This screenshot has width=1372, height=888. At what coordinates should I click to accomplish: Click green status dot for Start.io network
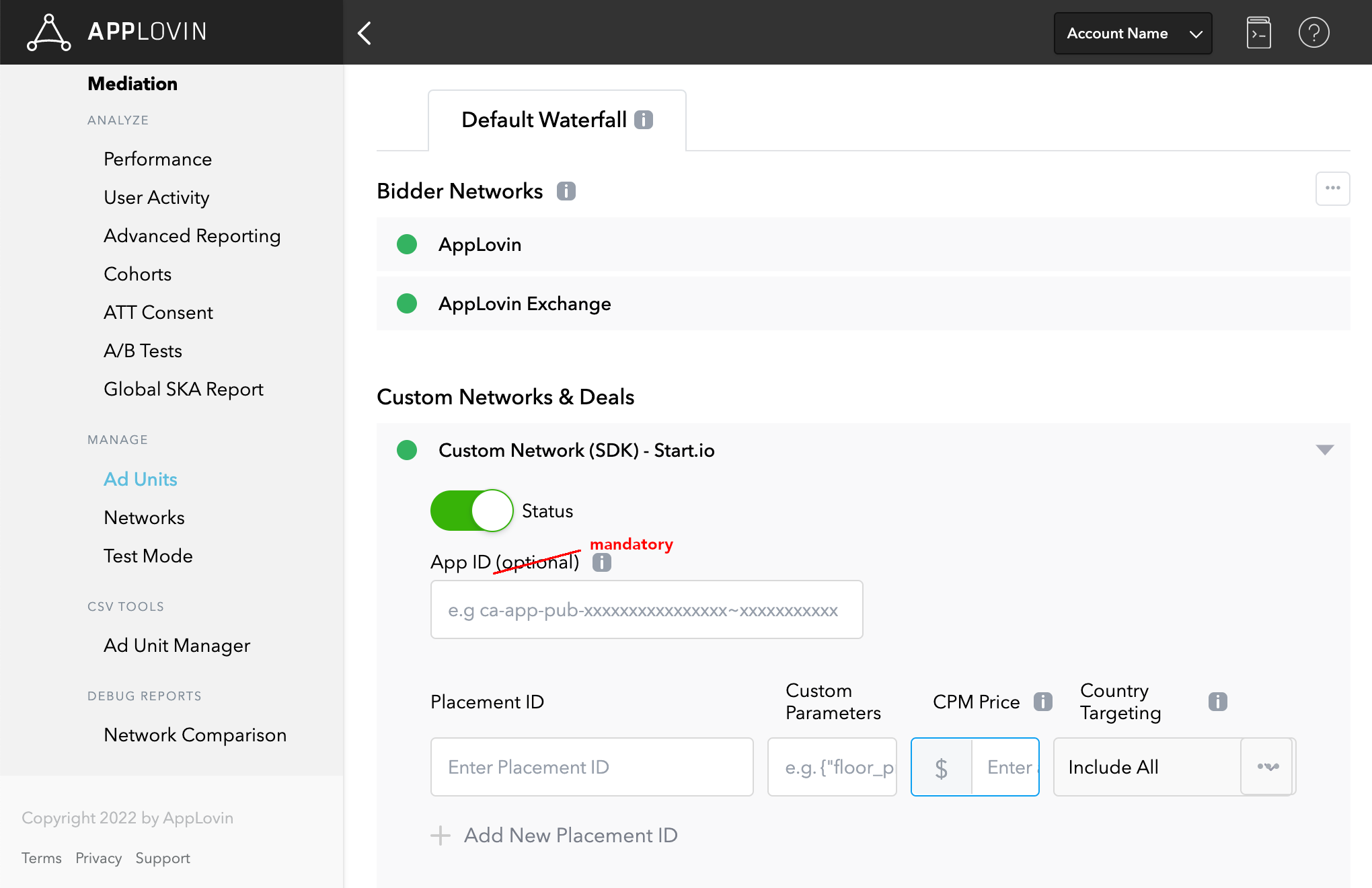(x=407, y=450)
